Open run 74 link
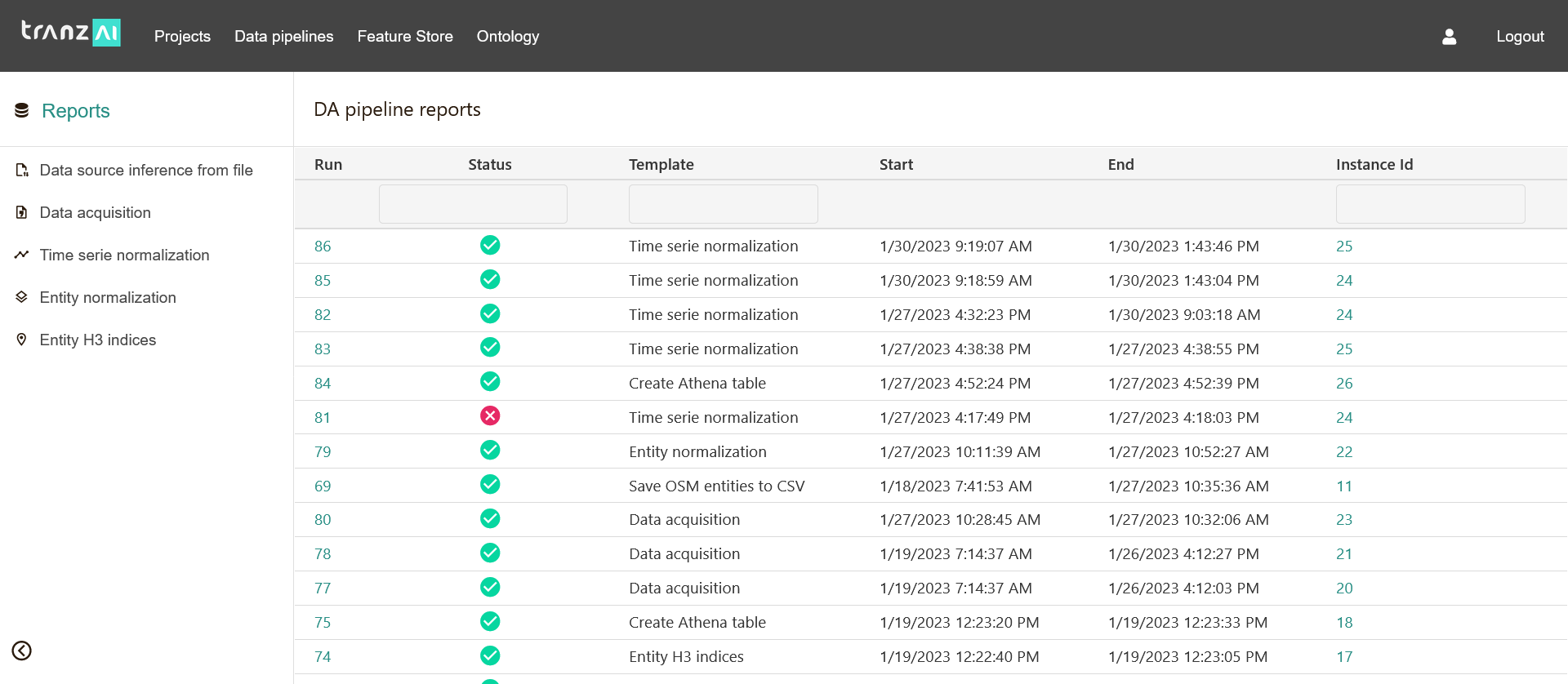This screenshot has height=684, width=1568. click(323, 657)
